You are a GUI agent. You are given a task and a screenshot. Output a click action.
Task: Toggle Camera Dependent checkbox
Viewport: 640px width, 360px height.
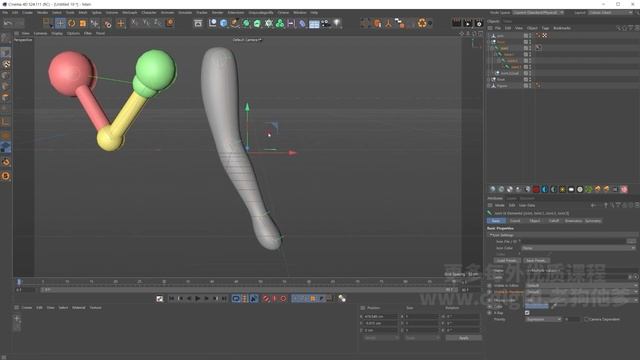point(586,319)
